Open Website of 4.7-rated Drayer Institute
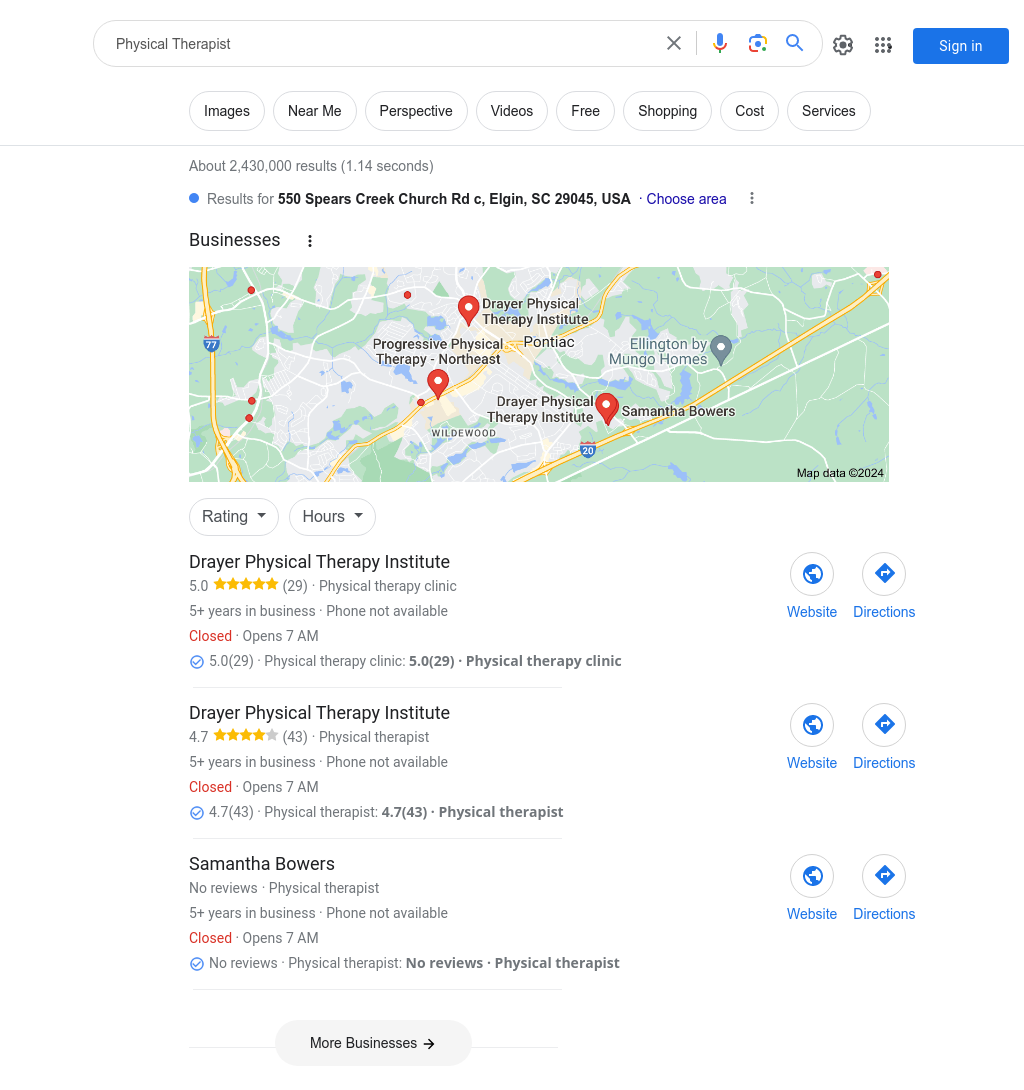Image resolution: width=1024 pixels, height=1090 pixels. [x=812, y=725]
